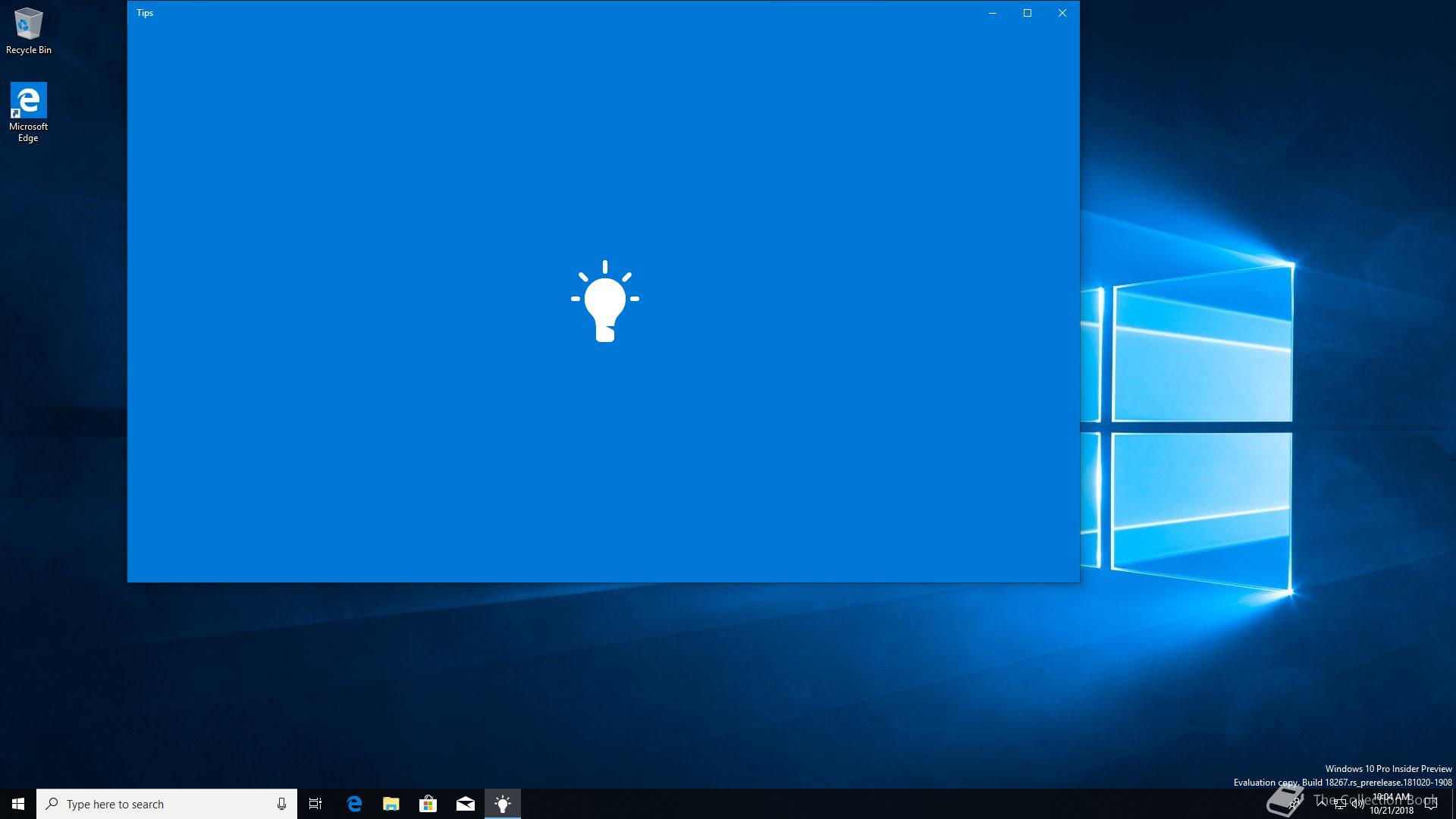1456x819 pixels.
Task: Open Task View from taskbar
Action: pos(315,804)
